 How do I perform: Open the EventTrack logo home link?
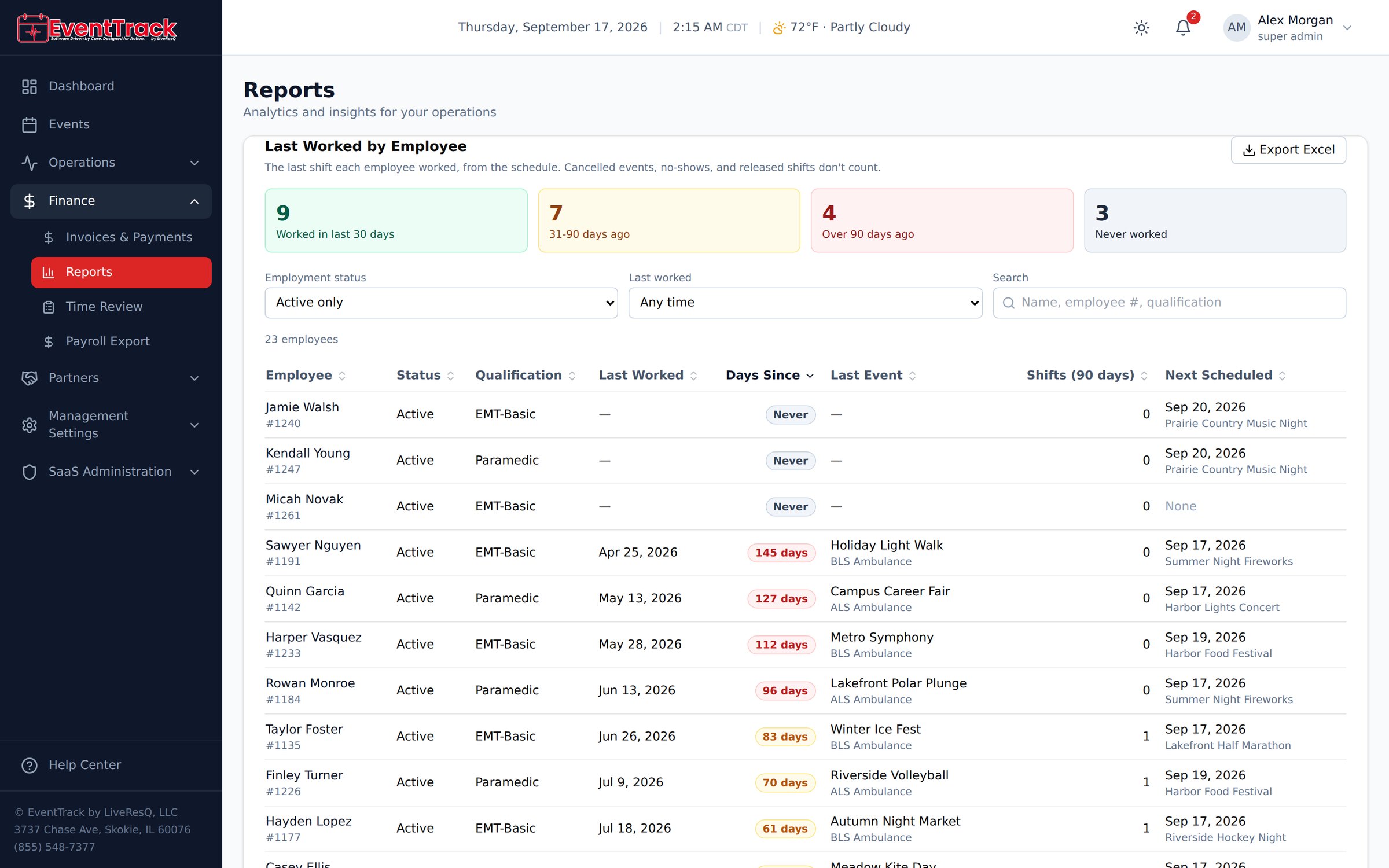97,28
